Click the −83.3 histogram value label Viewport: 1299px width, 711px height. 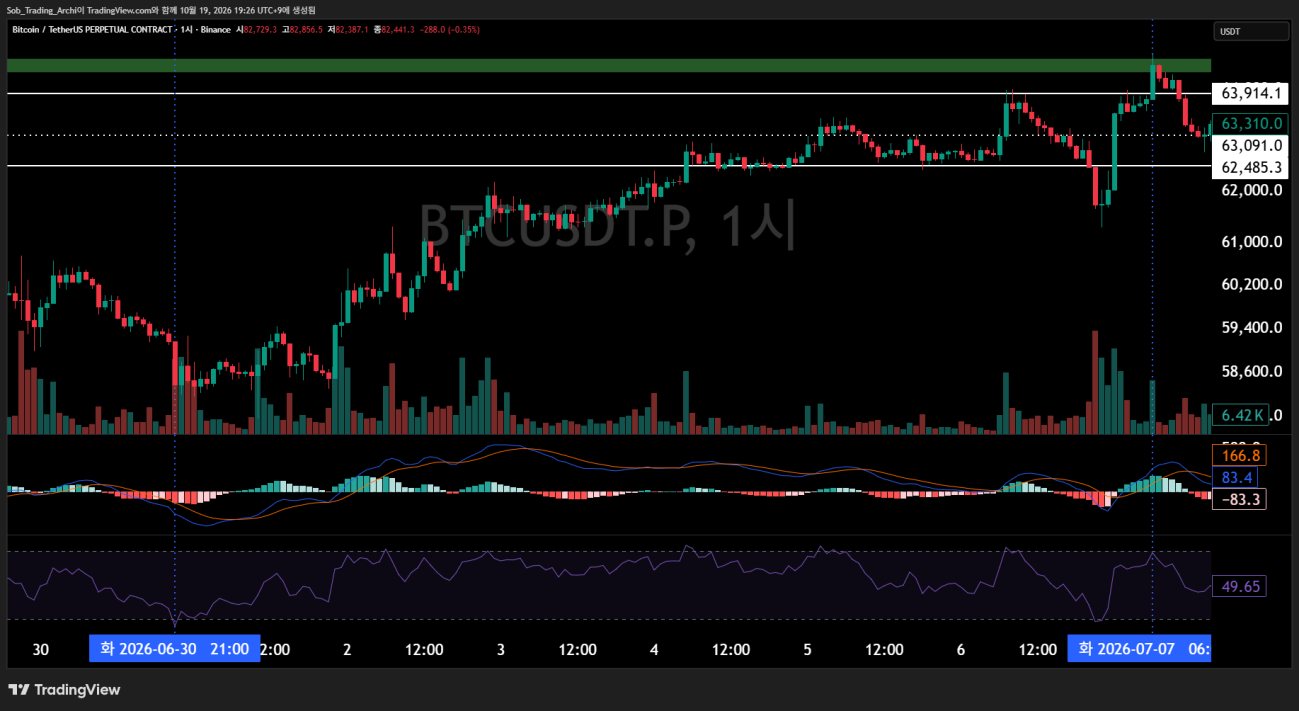pyautogui.click(x=1239, y=499)
